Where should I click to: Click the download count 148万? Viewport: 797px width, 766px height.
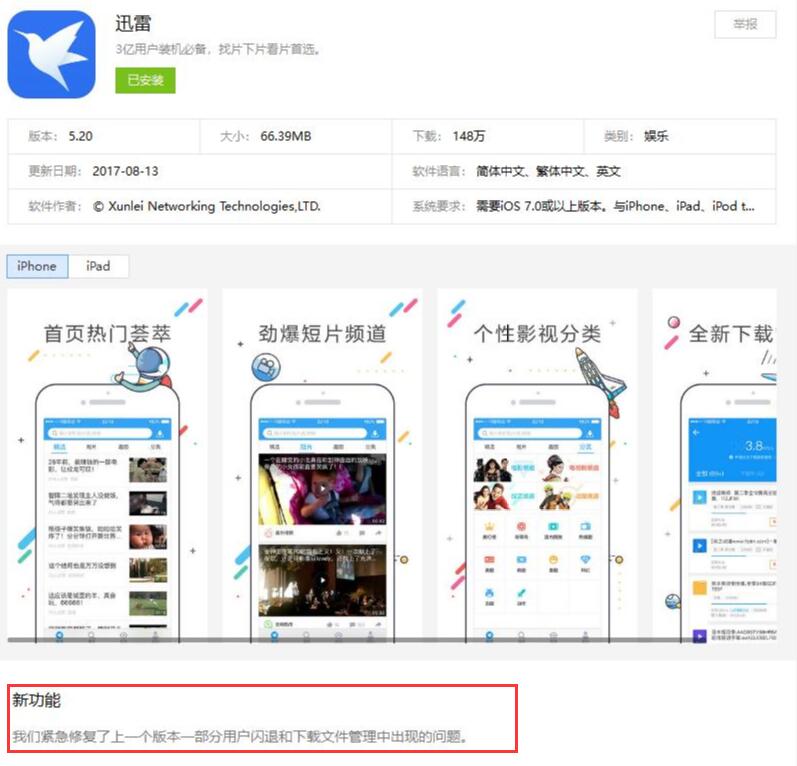click(469, 136)
